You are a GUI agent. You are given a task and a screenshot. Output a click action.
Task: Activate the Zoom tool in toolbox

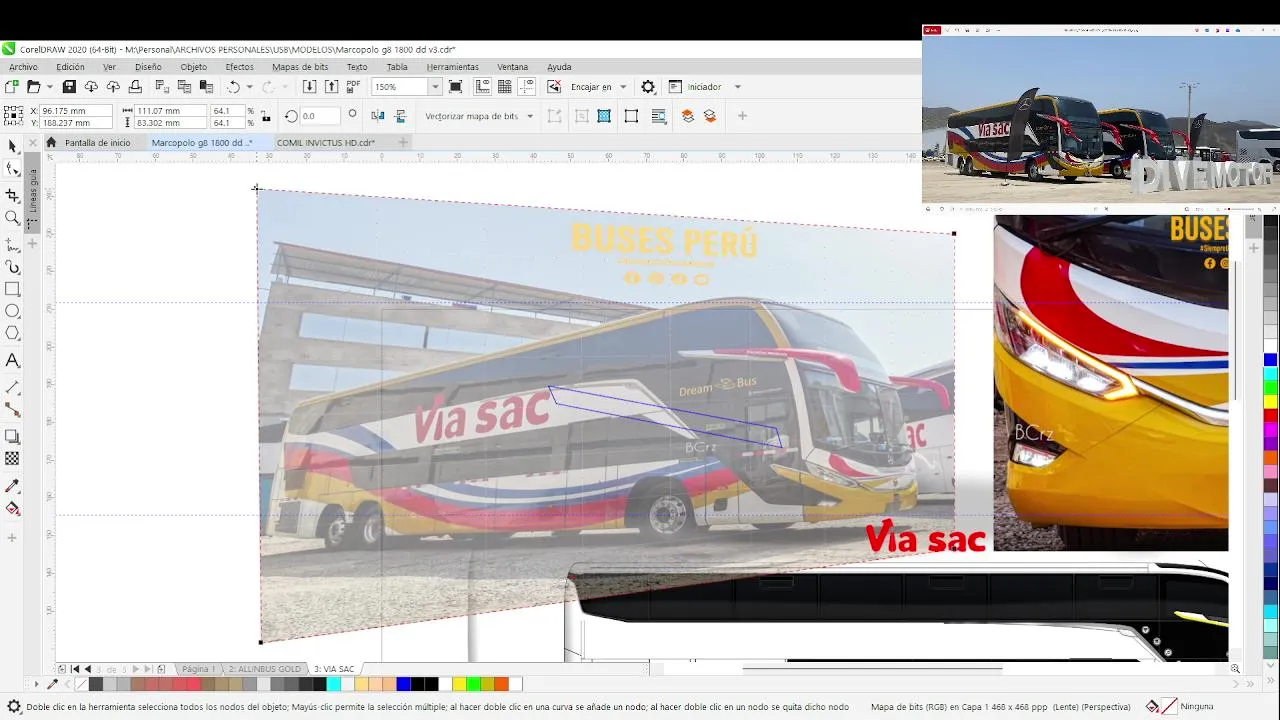[x=12, y=218]
